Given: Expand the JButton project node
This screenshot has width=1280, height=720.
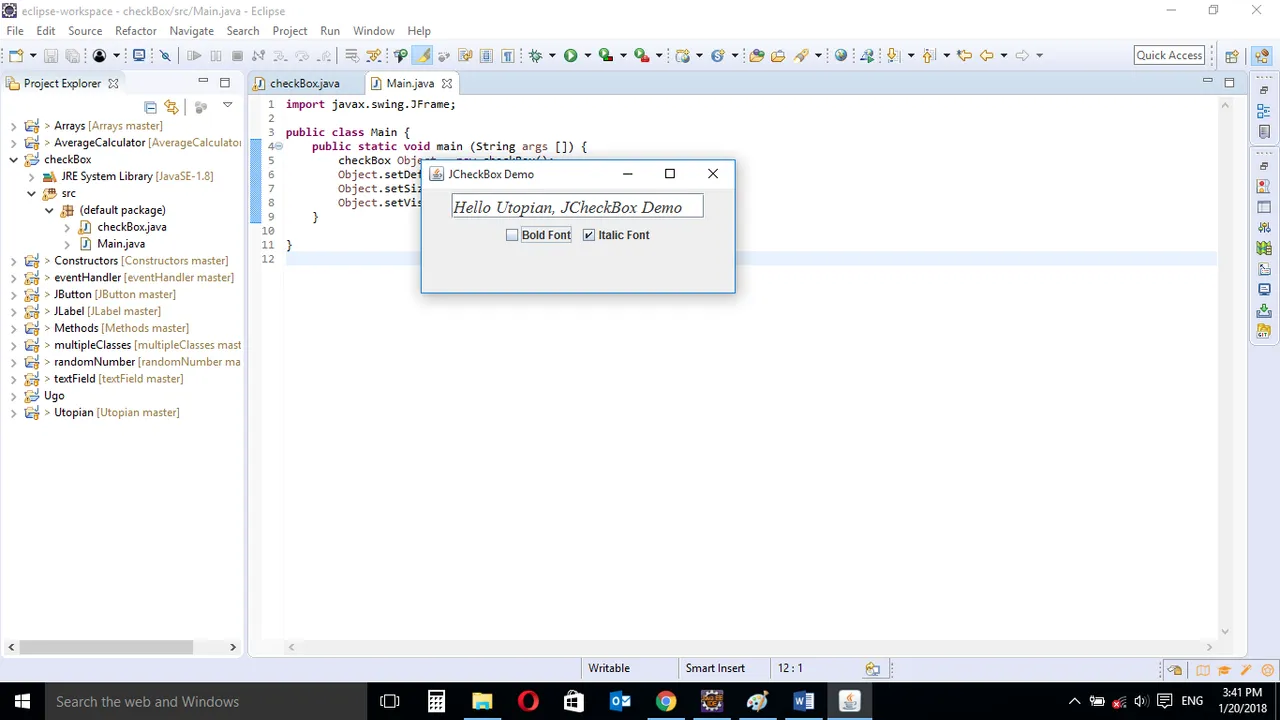Looking at the screenshot, I should (14, 295).
